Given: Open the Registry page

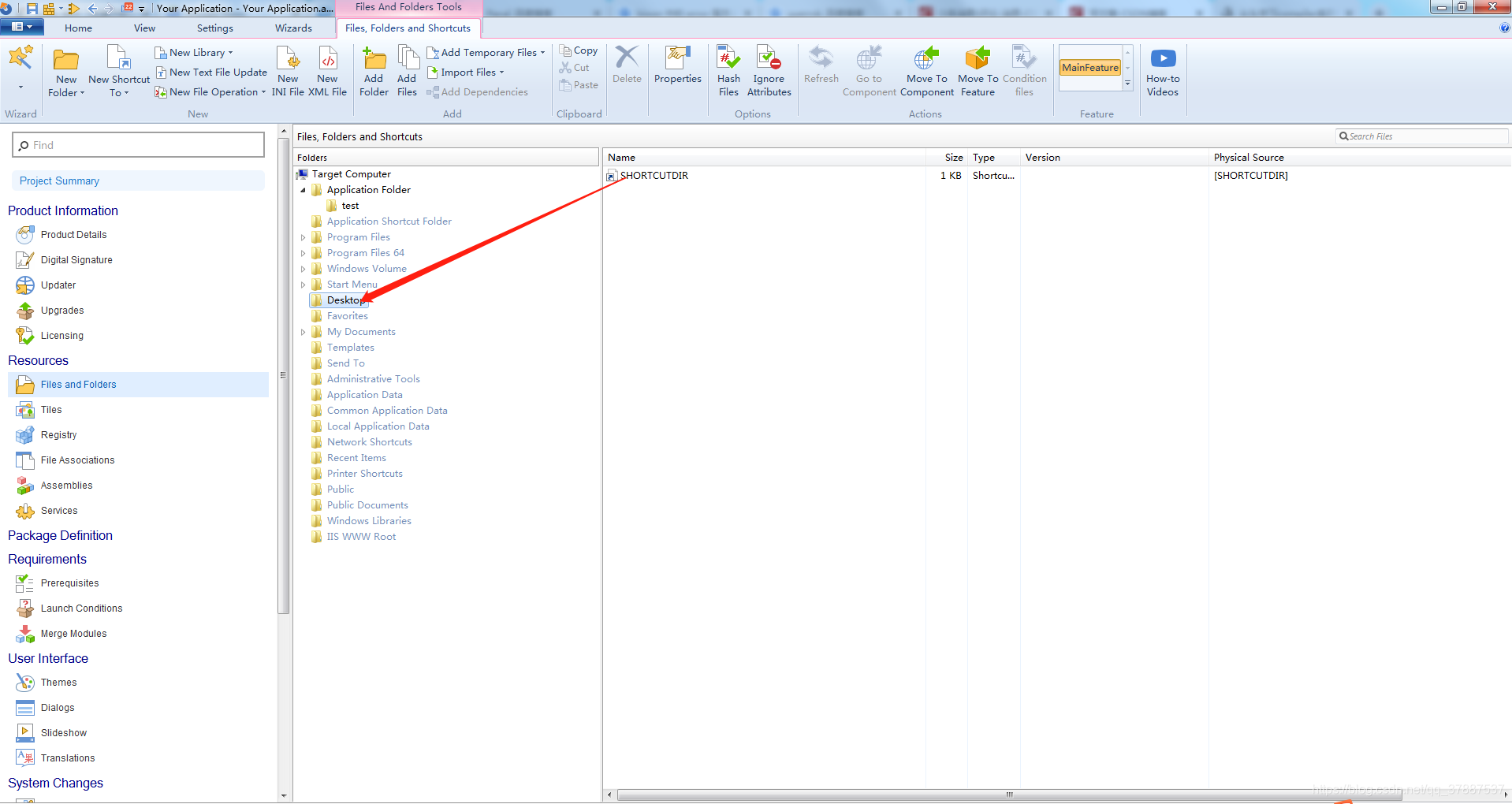Looking at the screenshot, I should [x=58, y=435].
